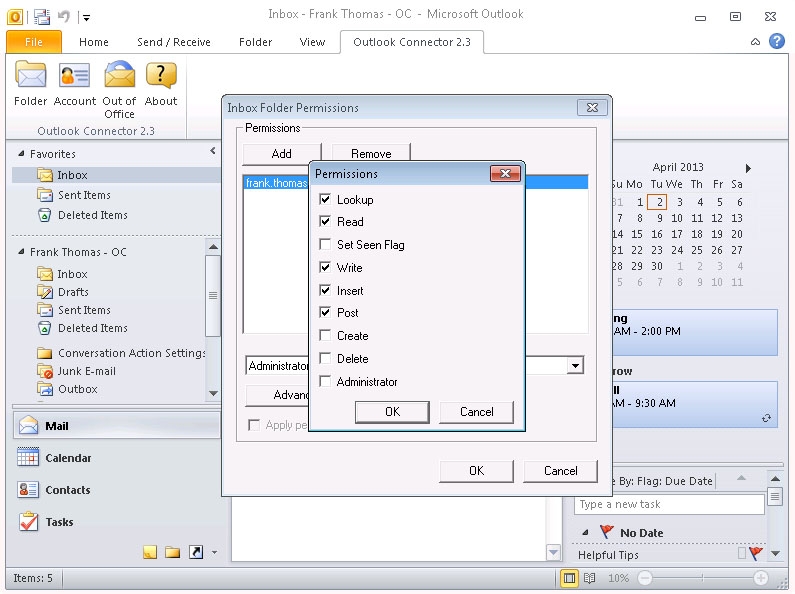Open the Folder tool in Outlook Connector ribbon
This screenshot has height=594, width=795.
30,84
